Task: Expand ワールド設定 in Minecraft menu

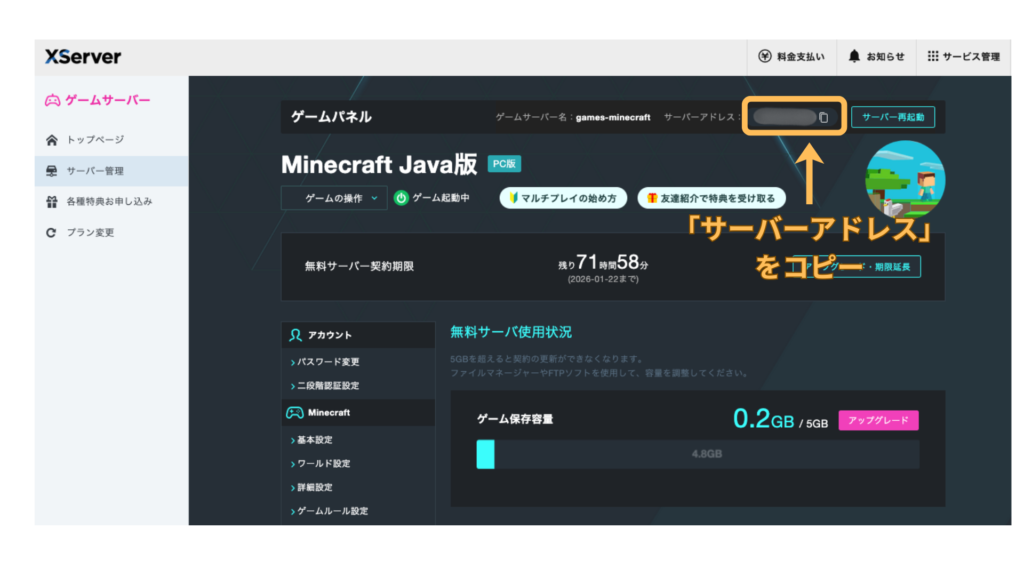Action: pyautogui.click(x=323, y=464)
